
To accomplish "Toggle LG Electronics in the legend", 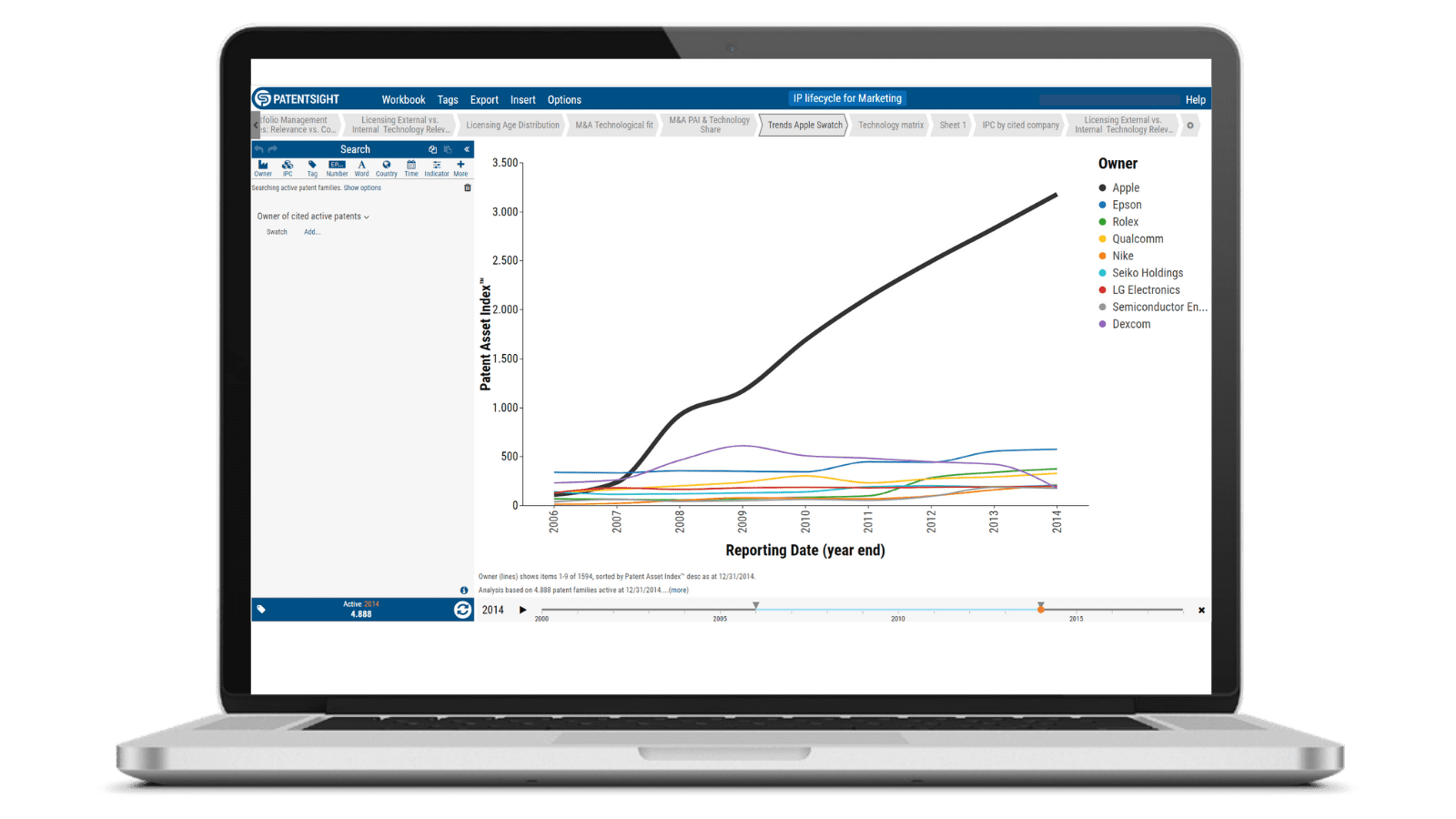I will click(x=1139, y=290).
